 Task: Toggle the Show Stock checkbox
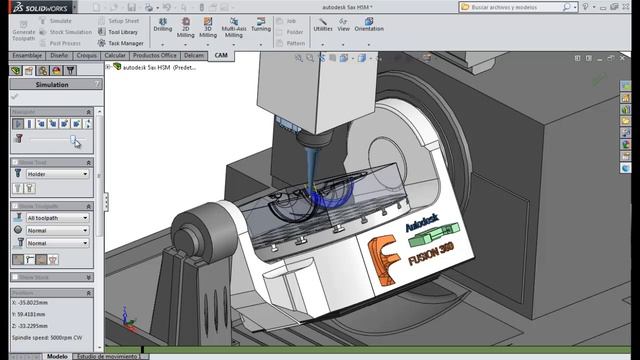pos(15,277)
